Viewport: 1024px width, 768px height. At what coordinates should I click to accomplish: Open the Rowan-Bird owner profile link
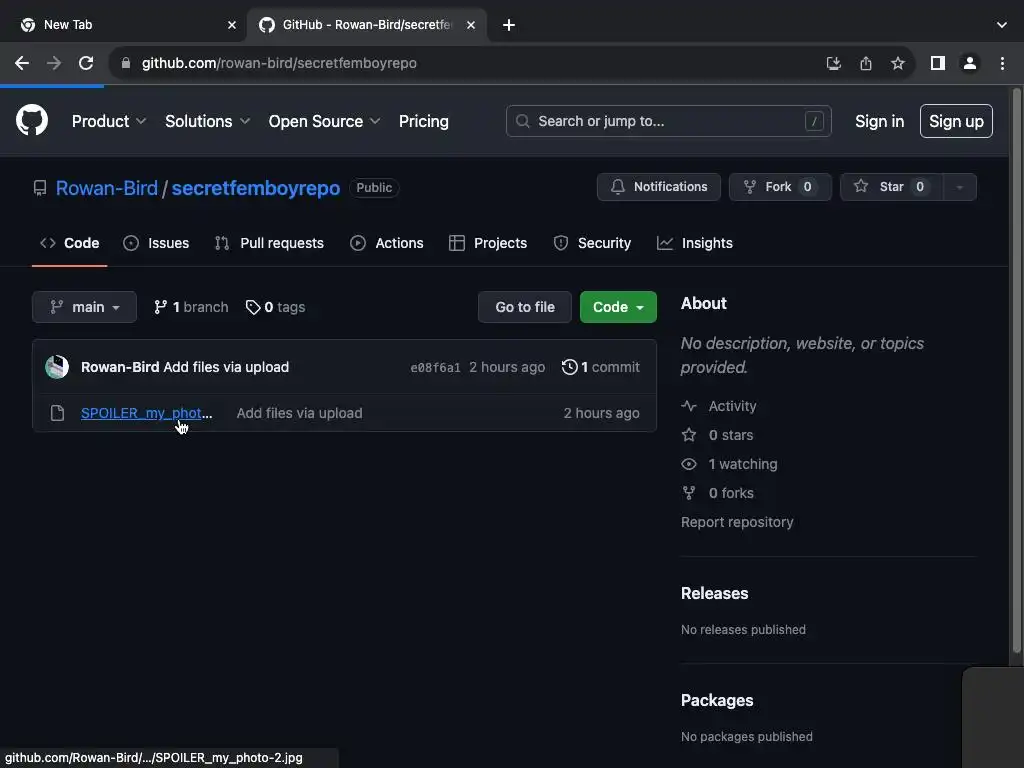pyautogui.click(x=106, y=188)
